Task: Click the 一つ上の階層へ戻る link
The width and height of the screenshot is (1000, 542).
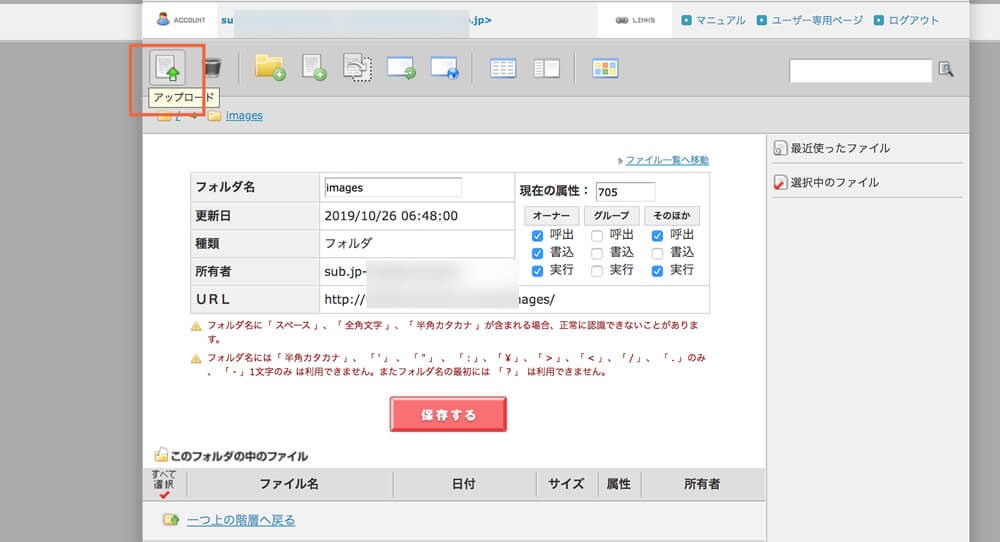Action: point(241,520)
